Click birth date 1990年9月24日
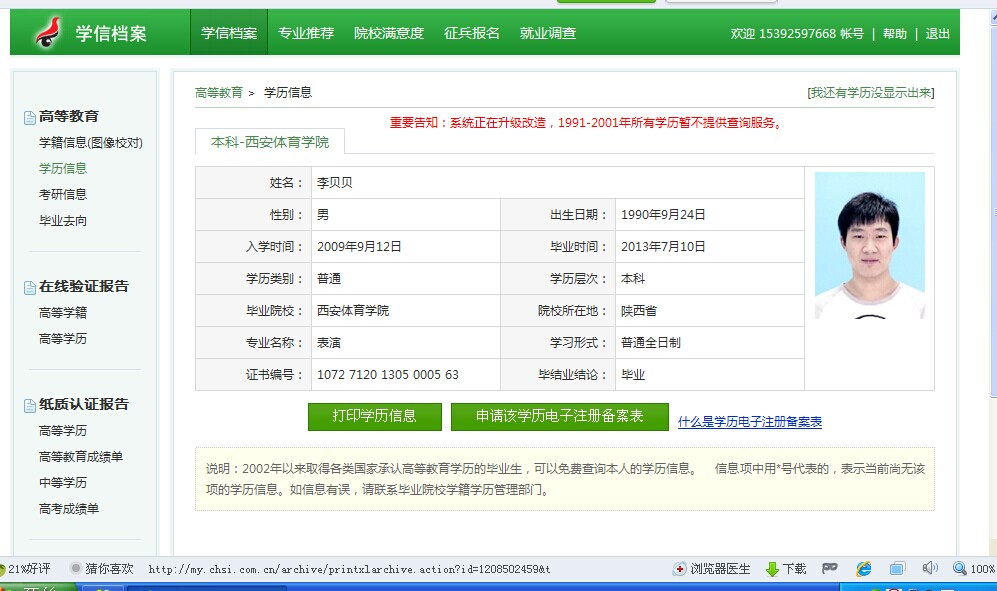Screen dimensions: 997x591 click(x=663, y=215)
